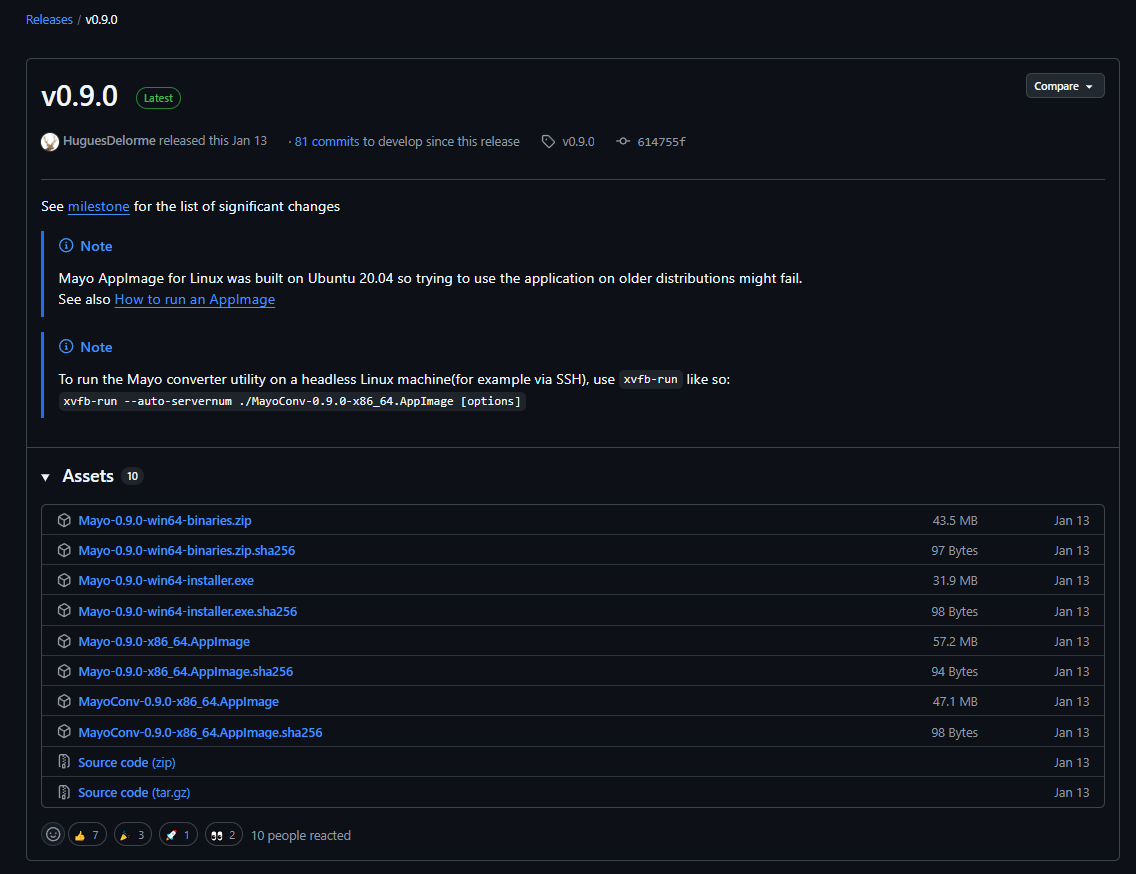Download Mayo-0.9.0-win64-binaries.zip.sha256
The width and height of the screenshot is (1136, 874).
tap(186, 551)
